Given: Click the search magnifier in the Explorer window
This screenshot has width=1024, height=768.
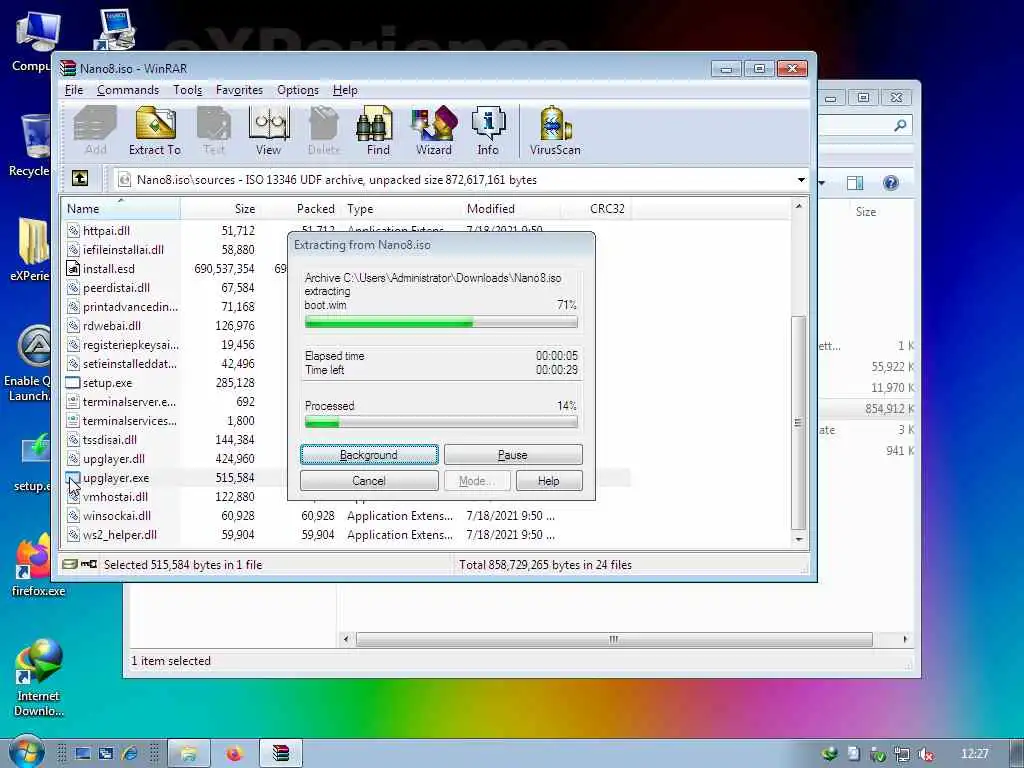Looking at the screenshot, I should pos(901,125).
